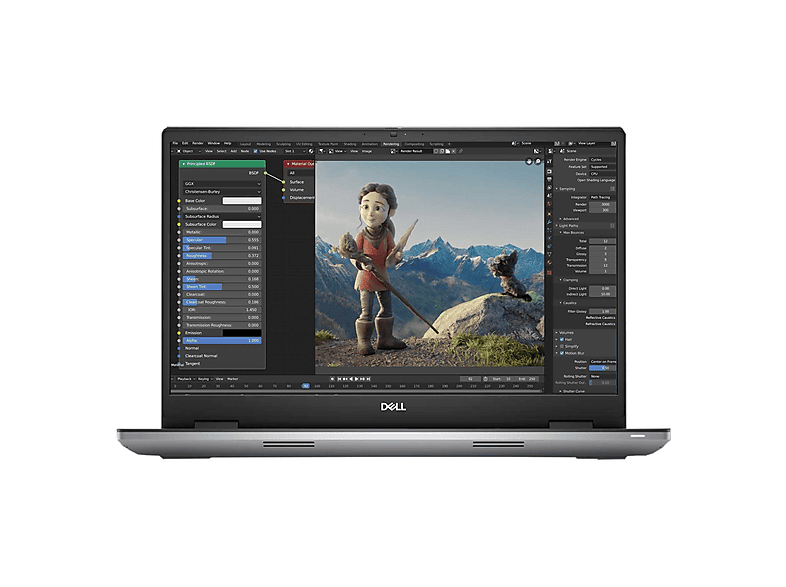Open the Christensen-Burley dropdown
Image resolution: width=786 pixels, height=587 pixels.
[x=222, y=191]
